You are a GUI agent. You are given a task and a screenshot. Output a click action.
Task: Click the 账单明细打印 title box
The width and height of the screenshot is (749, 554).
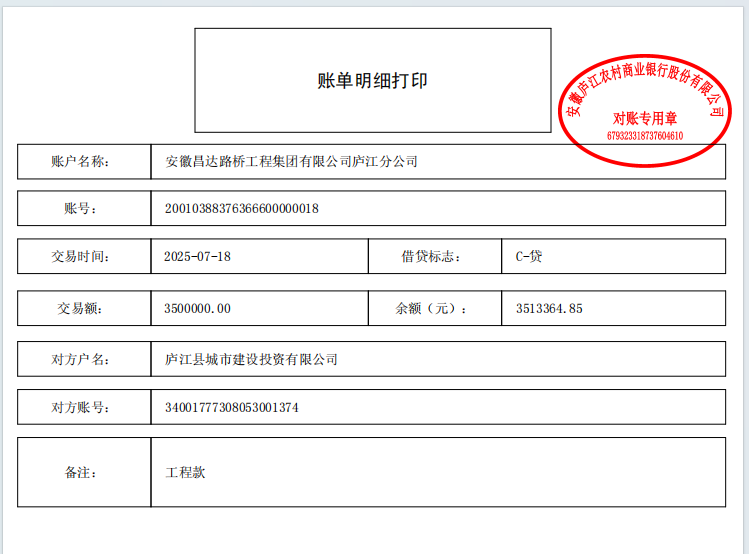point(372,81)
